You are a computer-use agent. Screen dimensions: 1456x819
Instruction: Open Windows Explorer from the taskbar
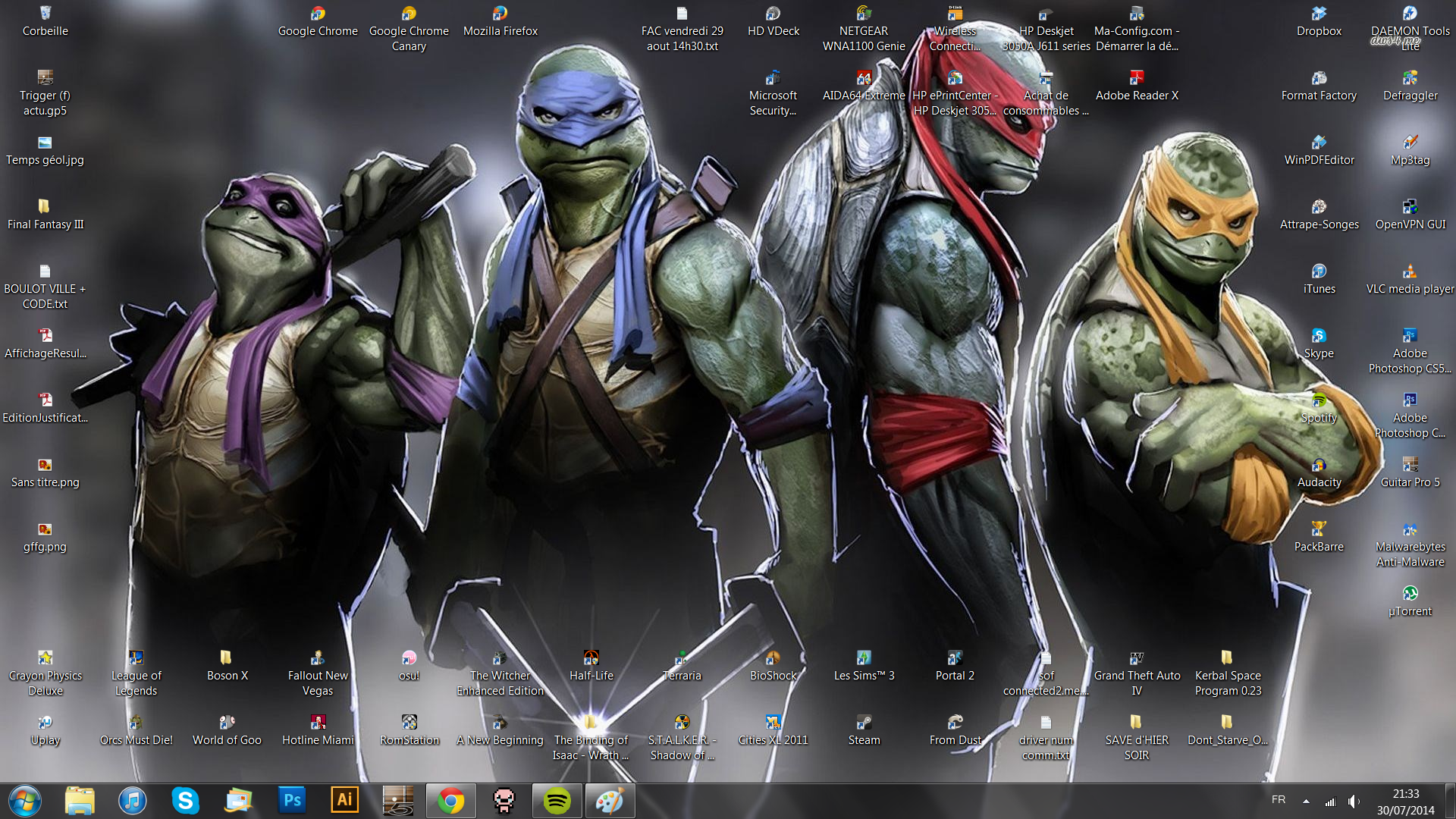click(x=80, y=801)
